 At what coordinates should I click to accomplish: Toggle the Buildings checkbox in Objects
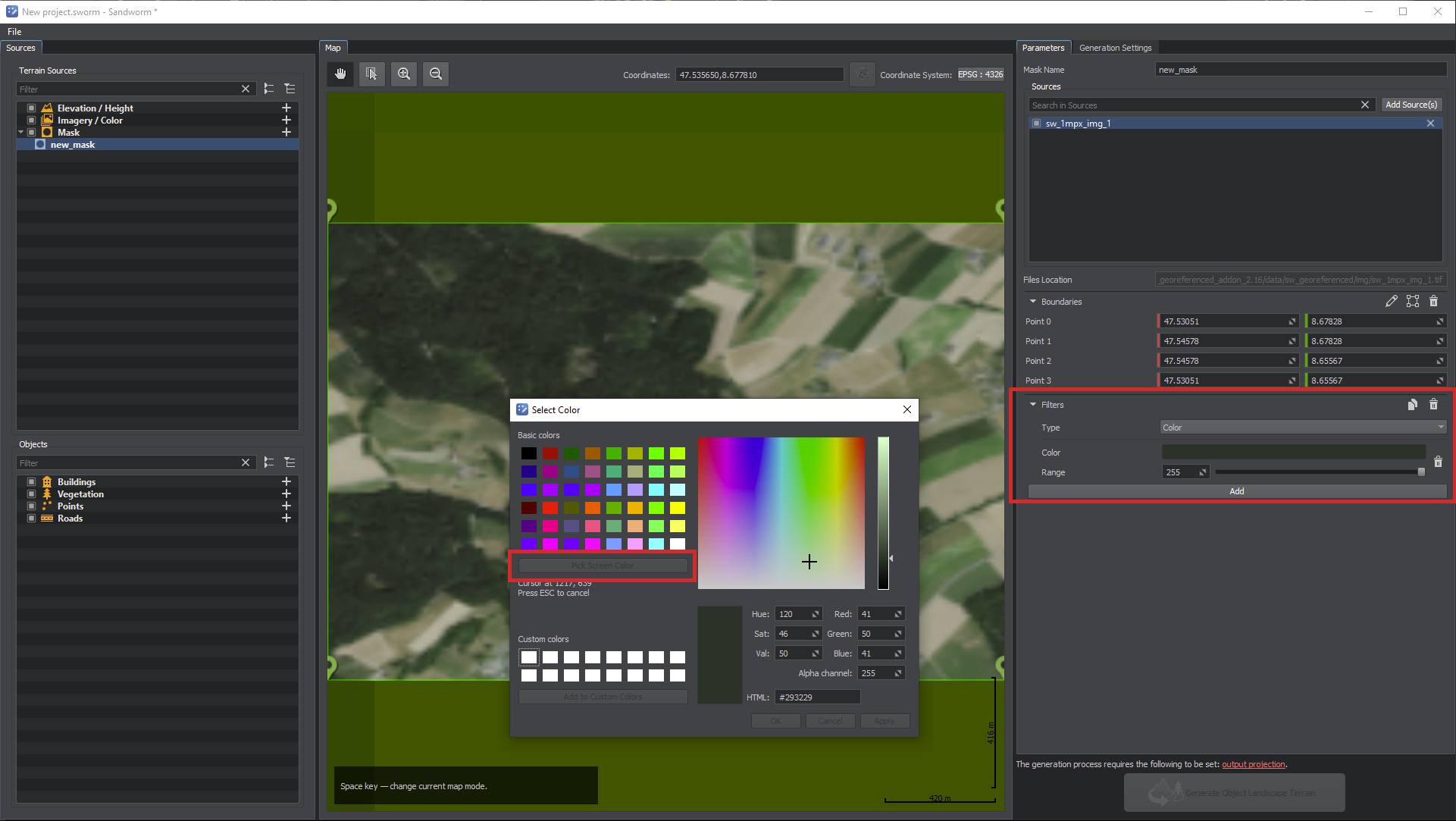click(31, 481)
